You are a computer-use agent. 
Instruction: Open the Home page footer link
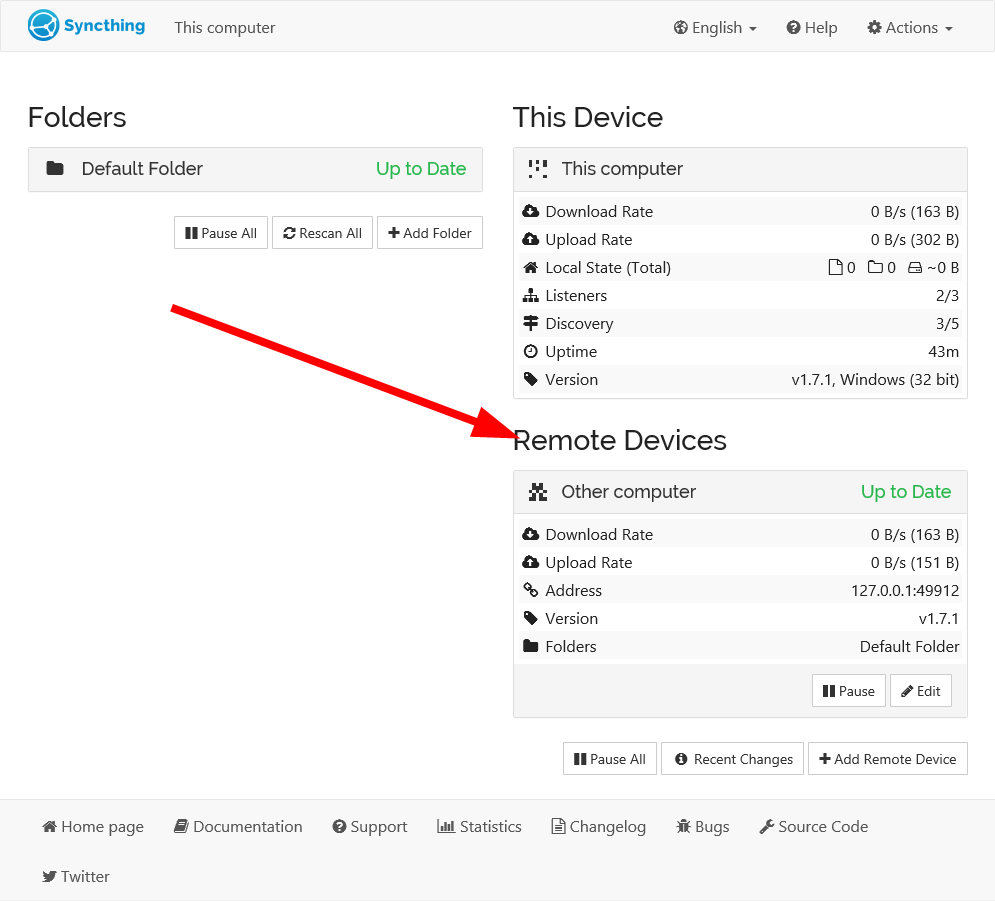(x=93, y=827)
